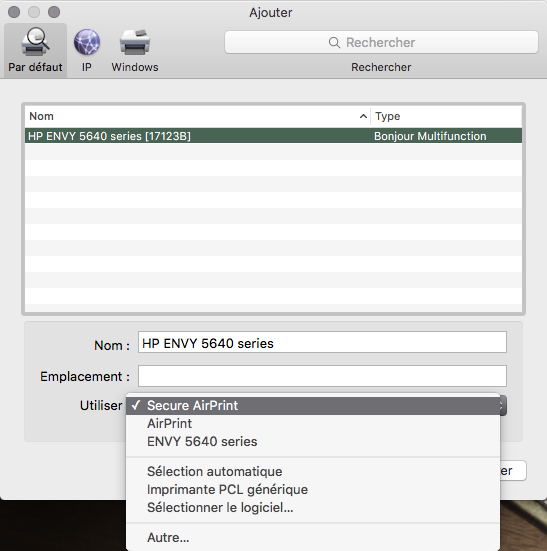This screenshot has width=547, height=551.
Task: Click the Utiliser popup arrows
Action: click(x=503, y=406)
